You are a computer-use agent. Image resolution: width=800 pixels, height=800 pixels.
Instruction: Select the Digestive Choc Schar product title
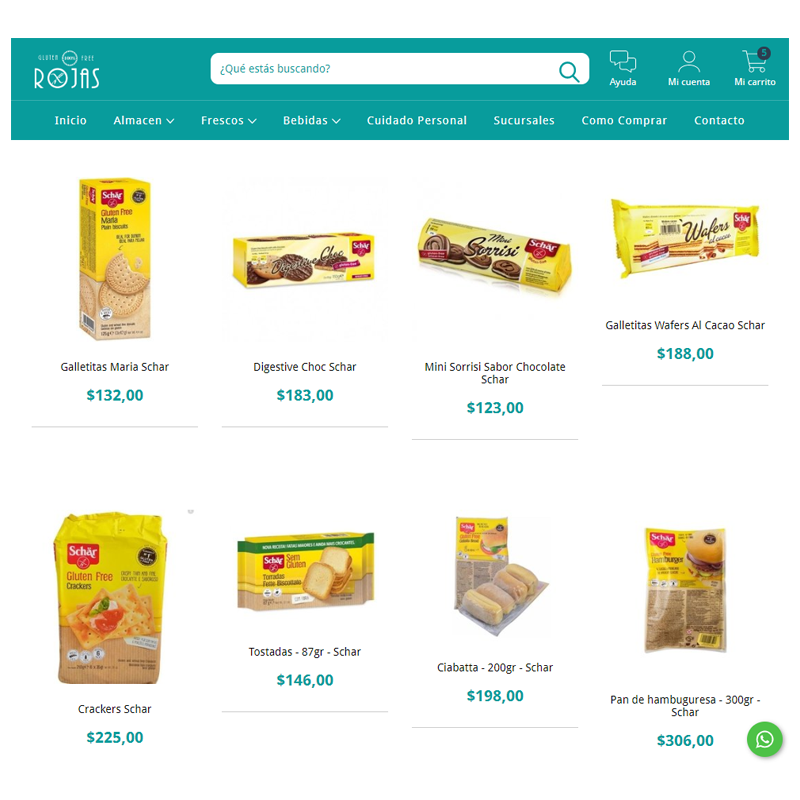pos(305,367)
